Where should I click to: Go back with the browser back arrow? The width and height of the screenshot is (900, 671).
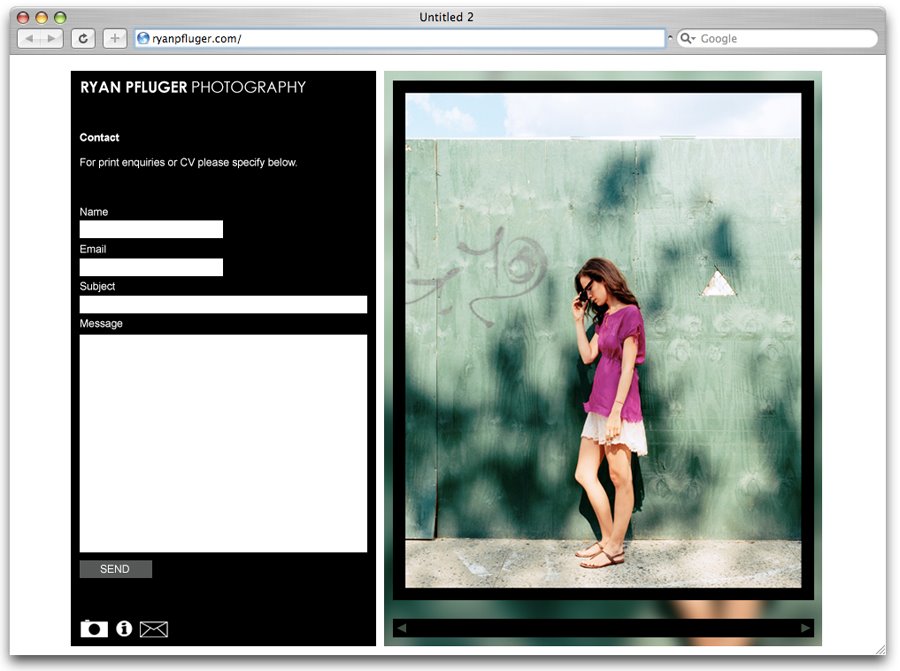point(29,38)
